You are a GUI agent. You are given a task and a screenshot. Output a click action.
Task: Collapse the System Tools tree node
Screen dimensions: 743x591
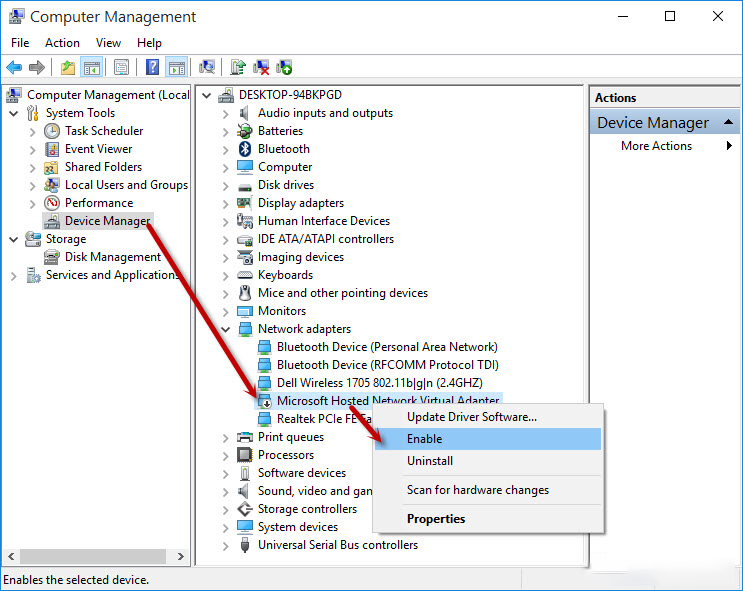[14, 113]
